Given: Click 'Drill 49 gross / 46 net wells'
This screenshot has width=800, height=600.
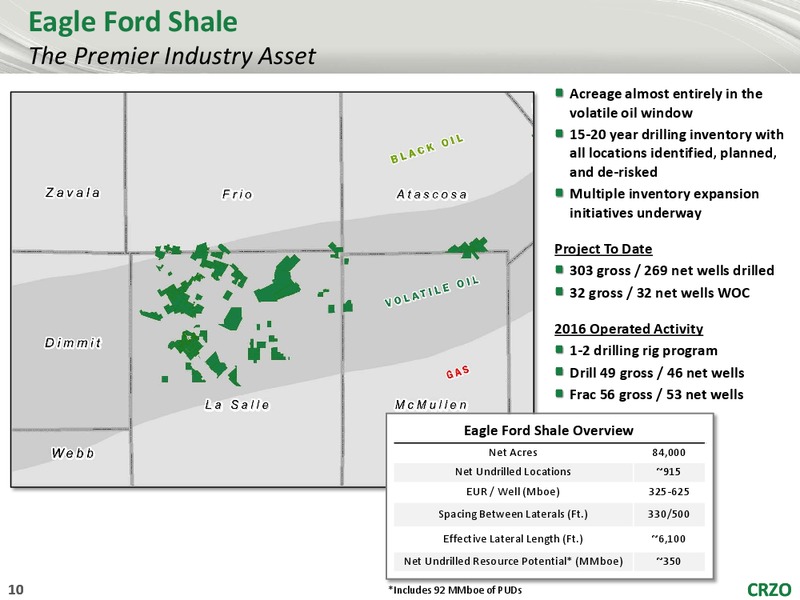Looking at the screenshot, I should pyautogui.click(x=656, y=373).
